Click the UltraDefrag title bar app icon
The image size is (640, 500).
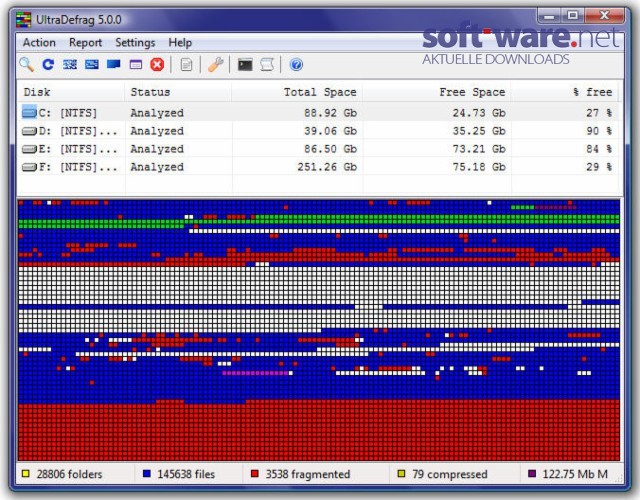[x=23, y=20]
